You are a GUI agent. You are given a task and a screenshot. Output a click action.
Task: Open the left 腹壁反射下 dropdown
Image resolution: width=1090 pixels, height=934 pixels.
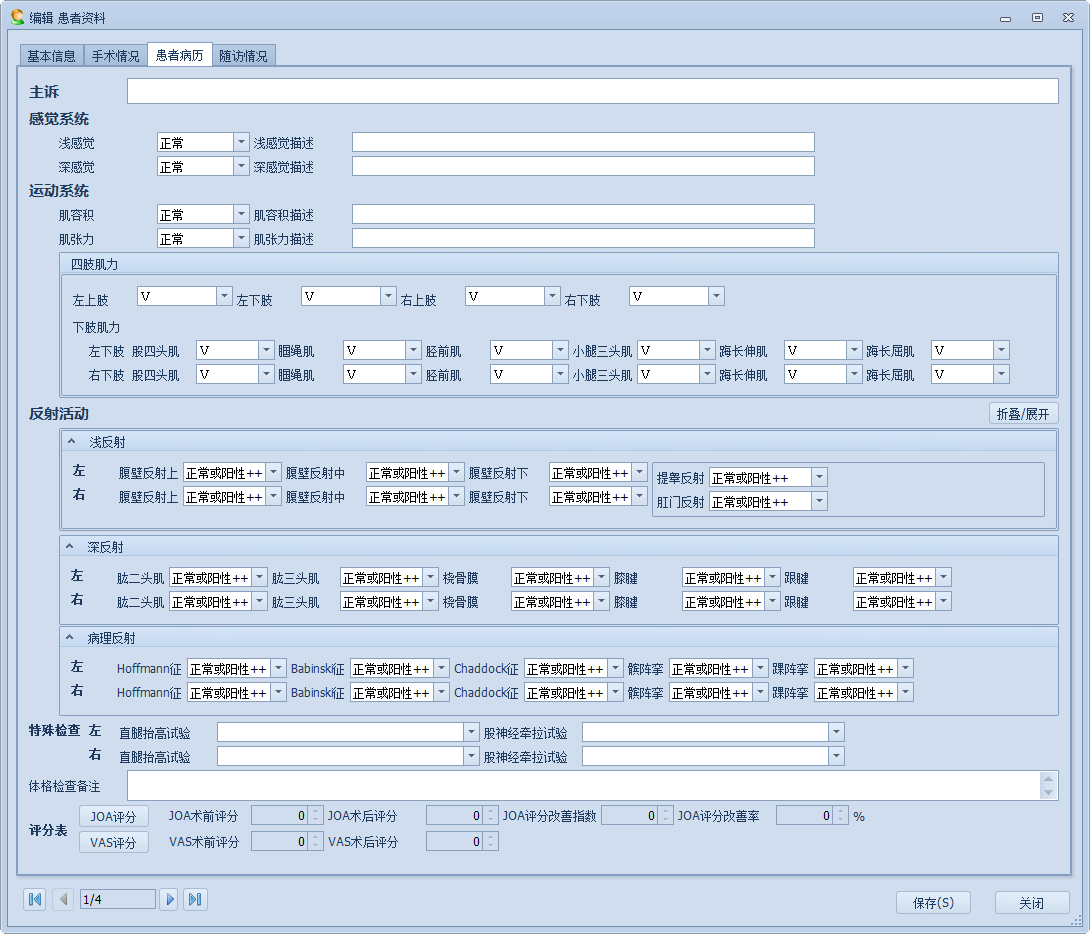click(640, 473)
